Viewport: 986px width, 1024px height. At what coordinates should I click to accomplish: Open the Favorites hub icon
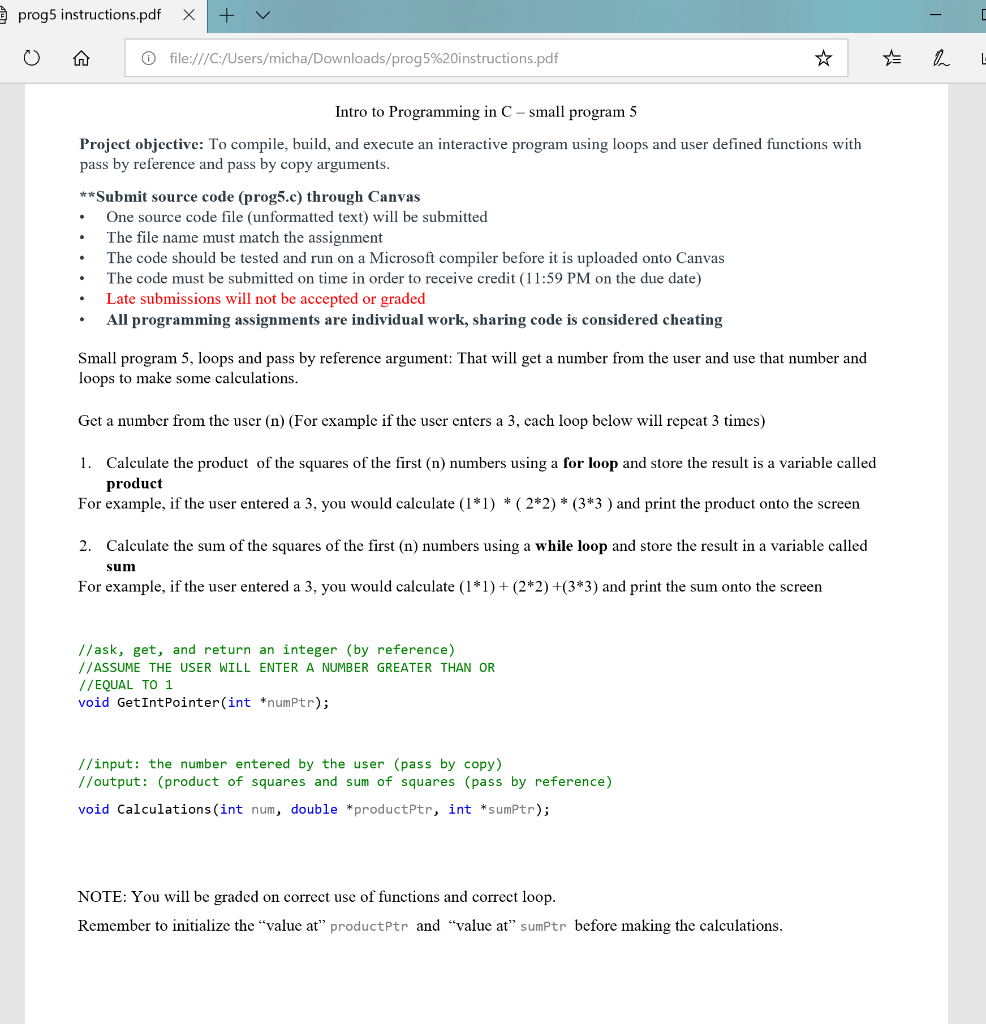pyautogui.click(x=891, y=59)
